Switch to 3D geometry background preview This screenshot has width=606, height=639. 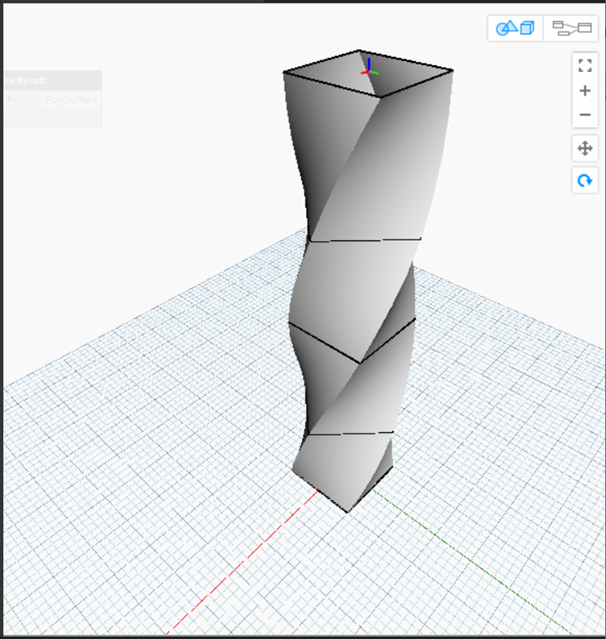click(x=515, y=28)
